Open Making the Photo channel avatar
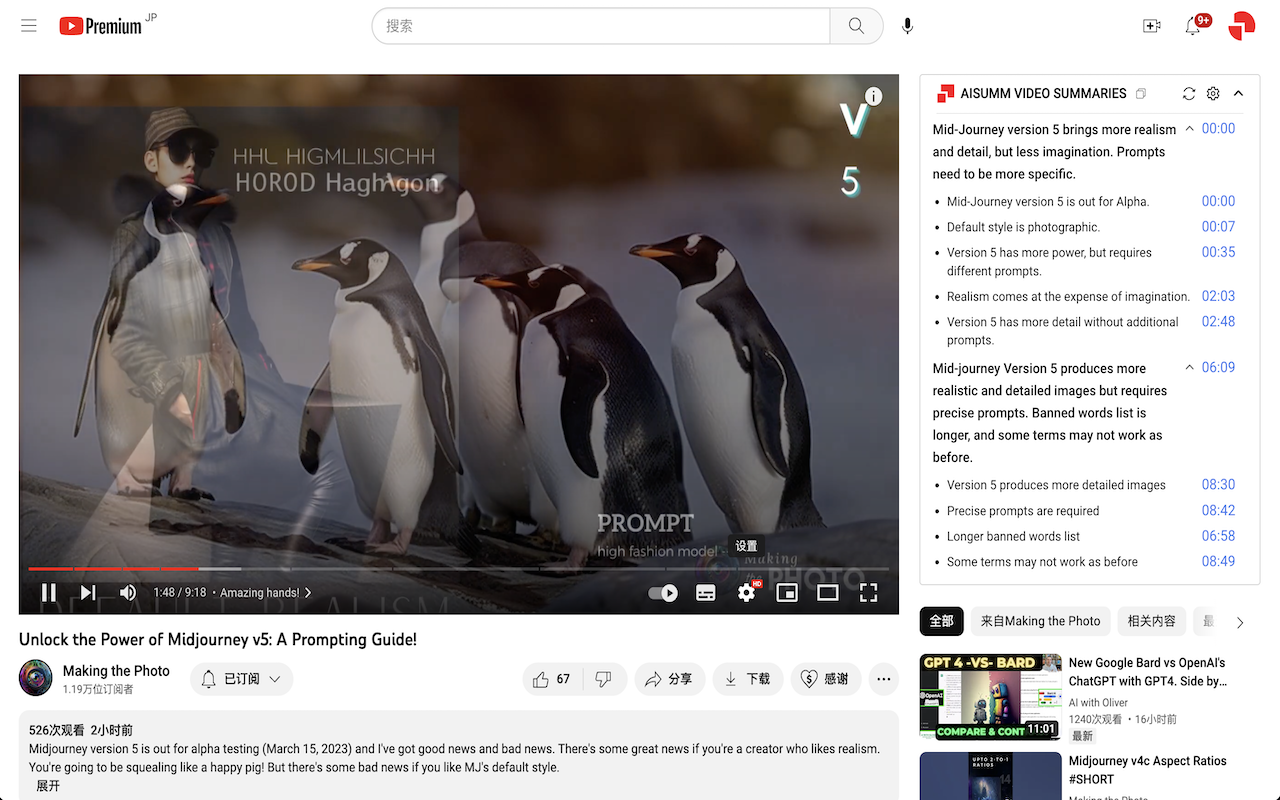1280x800 pixels. (x=36, y=678)
